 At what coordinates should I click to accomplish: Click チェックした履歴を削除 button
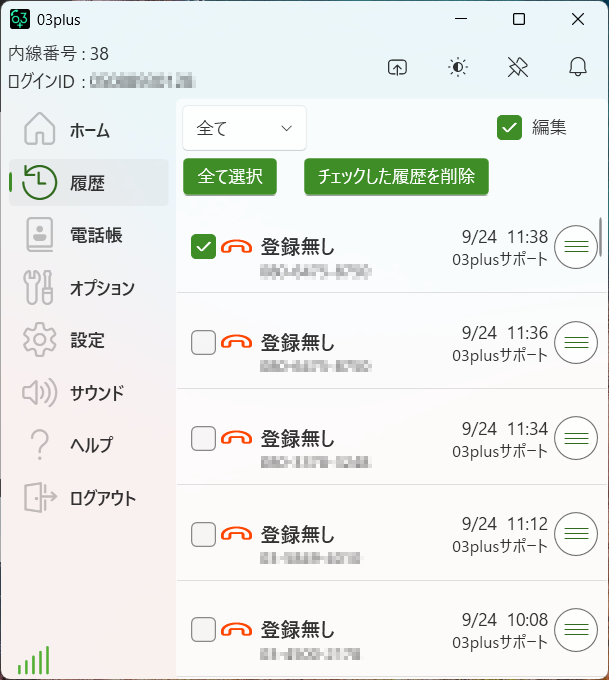pos(396,176)
